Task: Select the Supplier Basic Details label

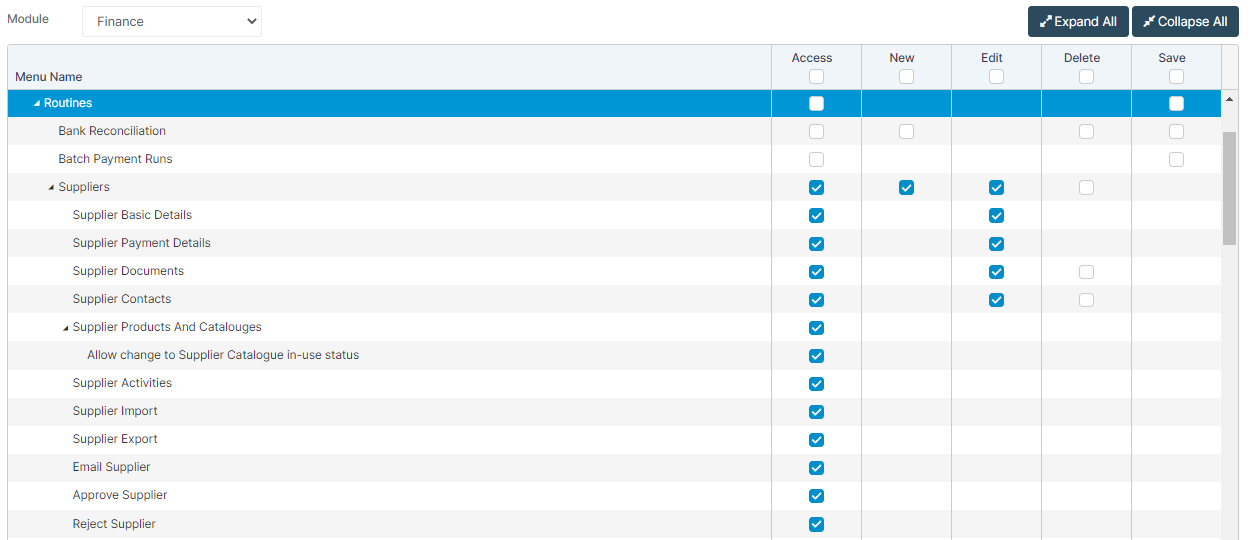Action: [132, 215]
